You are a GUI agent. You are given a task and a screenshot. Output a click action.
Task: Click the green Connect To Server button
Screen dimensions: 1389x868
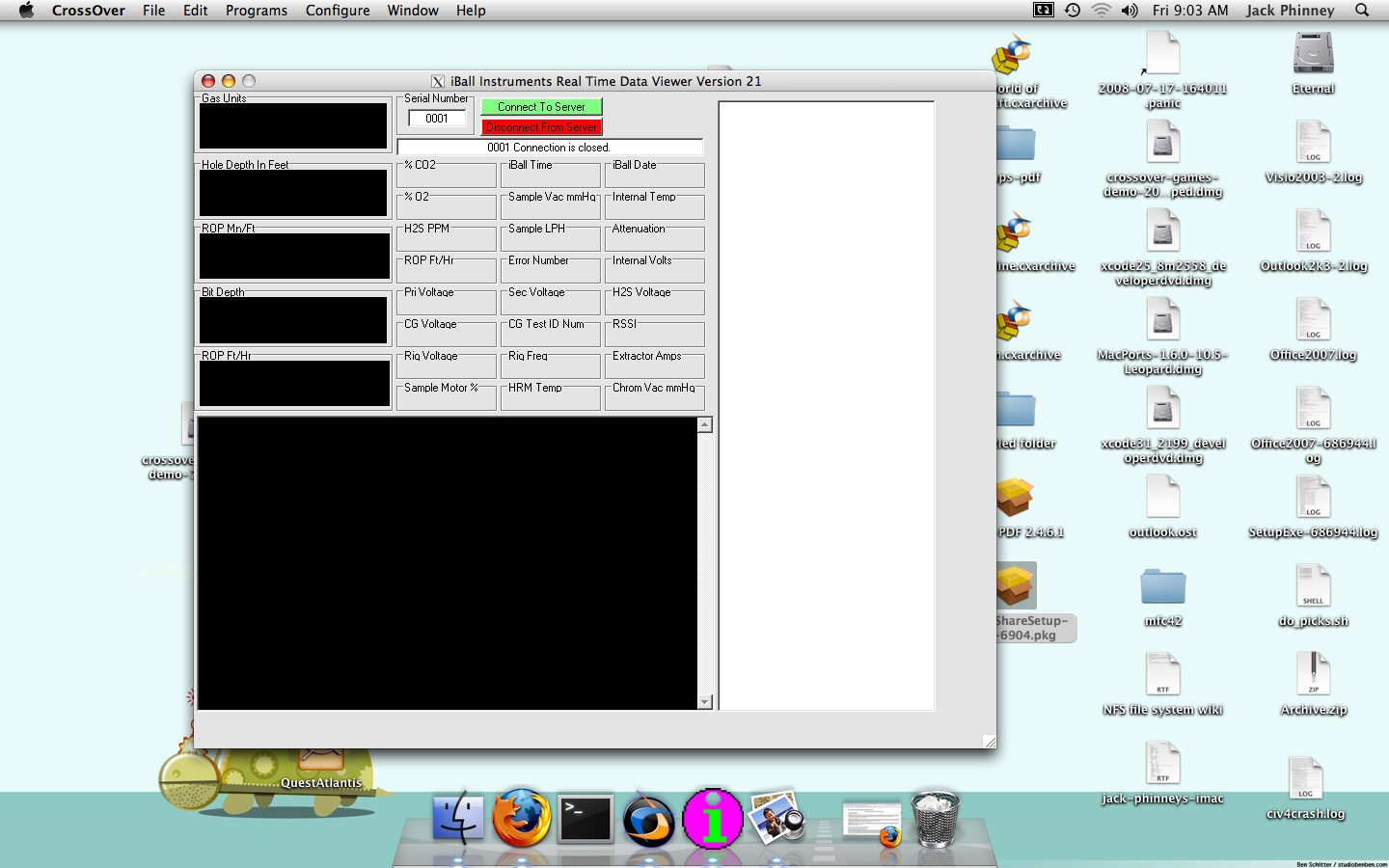pos(541,107)
